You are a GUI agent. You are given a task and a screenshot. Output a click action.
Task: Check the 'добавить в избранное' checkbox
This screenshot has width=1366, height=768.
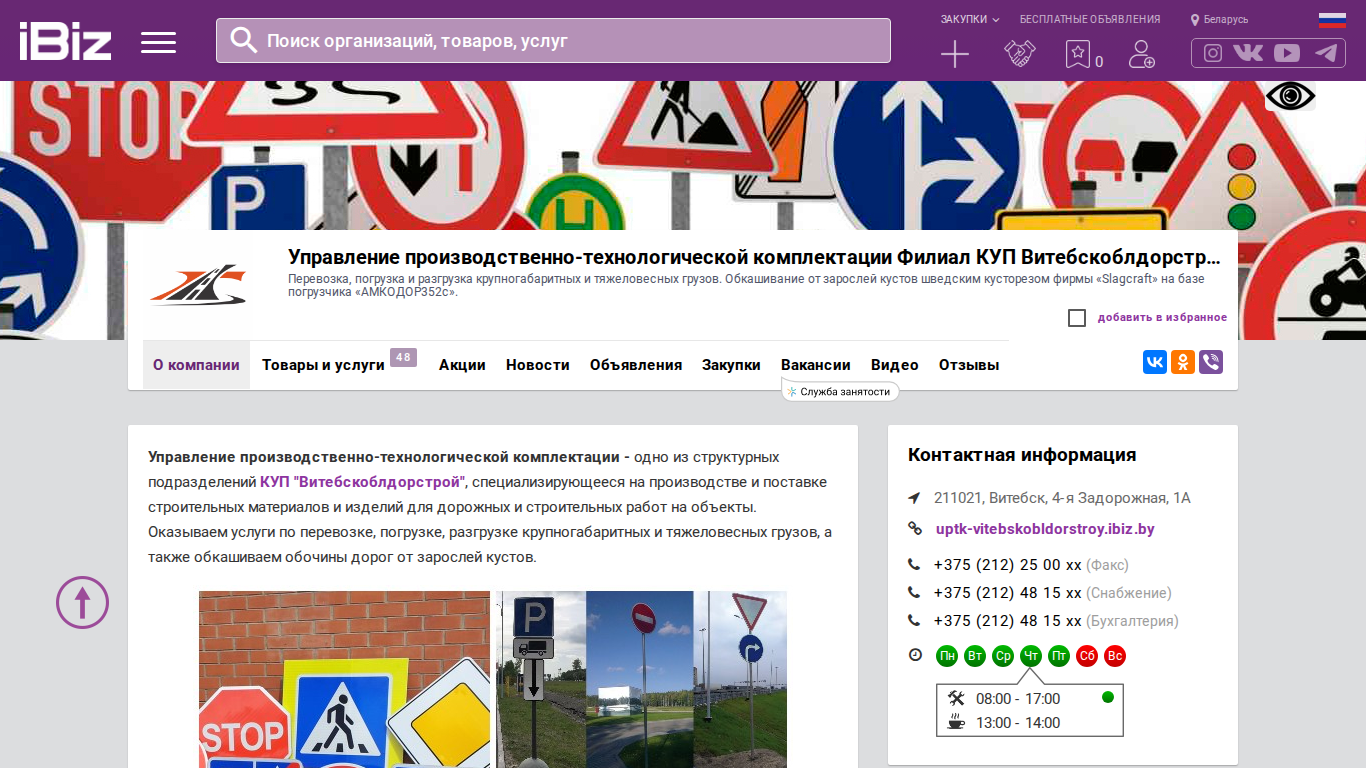[1077, 318]
